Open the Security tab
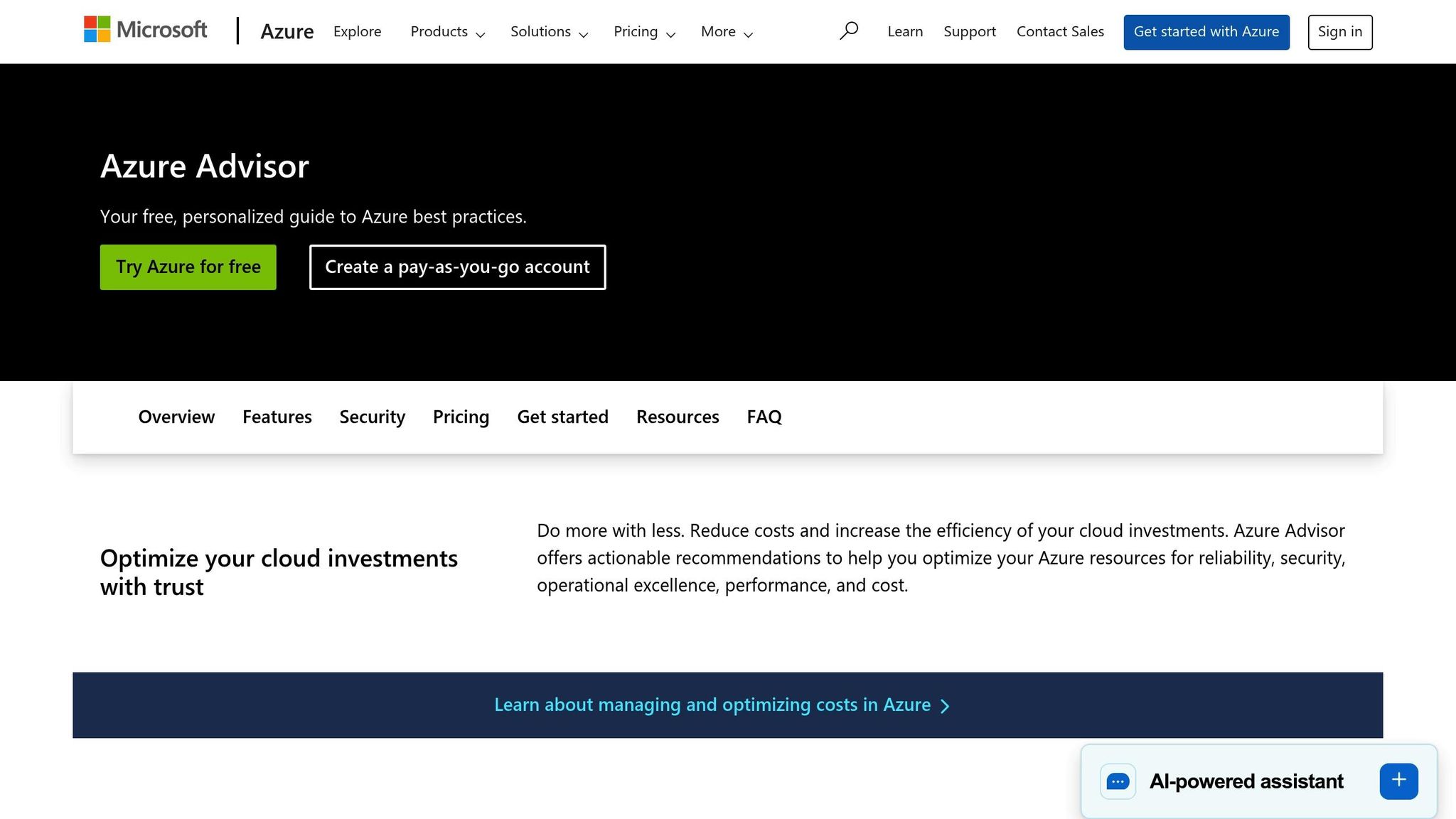1456x819 pixels. click(372, 417)
